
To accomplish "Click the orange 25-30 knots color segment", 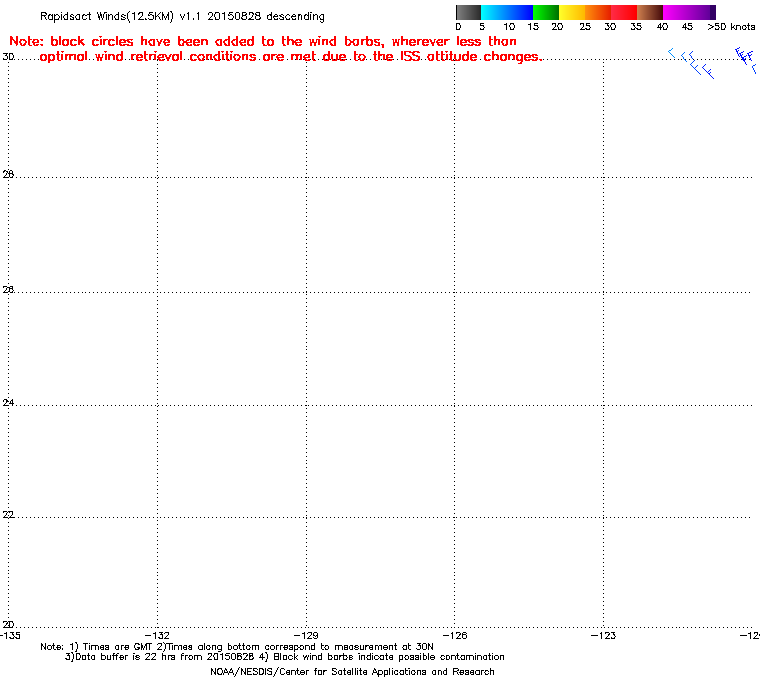I will [598, 12].
